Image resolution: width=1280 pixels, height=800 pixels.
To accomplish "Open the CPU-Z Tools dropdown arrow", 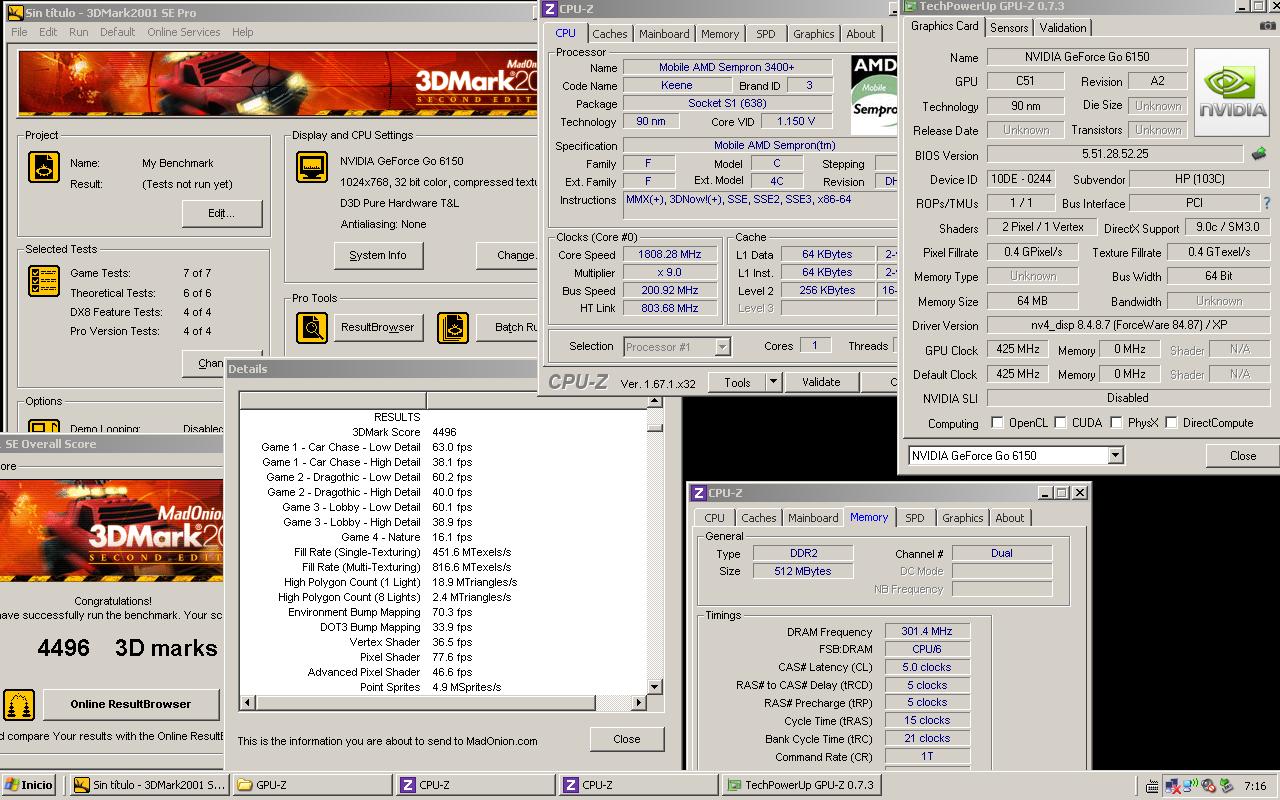I will (x=773, y=382).
